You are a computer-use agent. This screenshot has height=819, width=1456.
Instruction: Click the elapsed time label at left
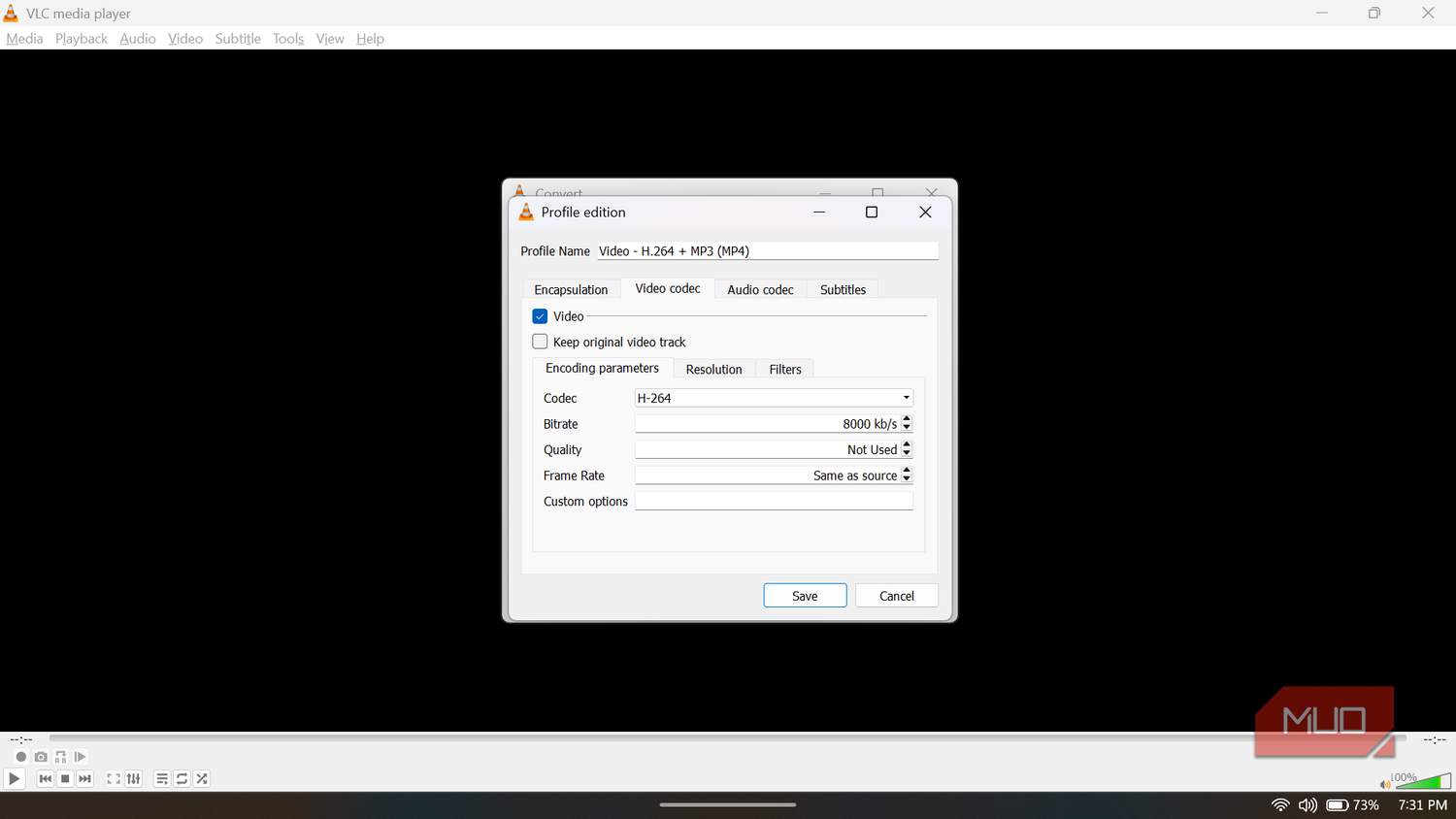point(21,739)
